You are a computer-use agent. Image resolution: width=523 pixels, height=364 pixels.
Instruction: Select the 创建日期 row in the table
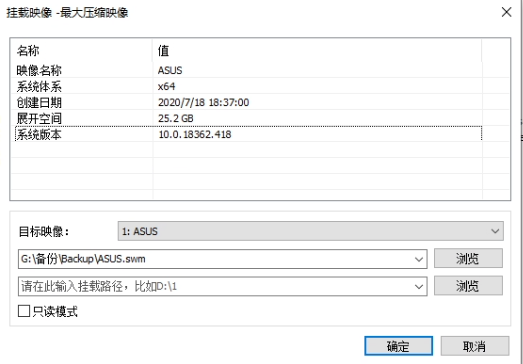tap(248, 102)
